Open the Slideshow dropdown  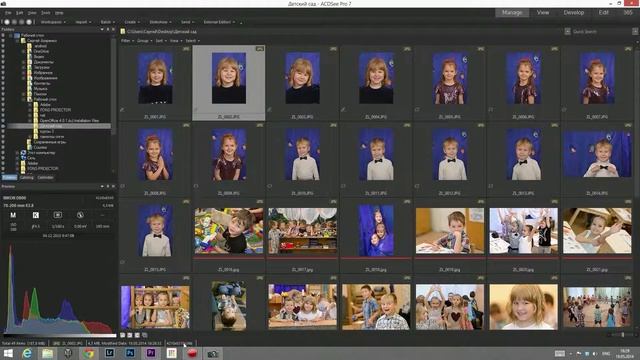tap(160, 22)
